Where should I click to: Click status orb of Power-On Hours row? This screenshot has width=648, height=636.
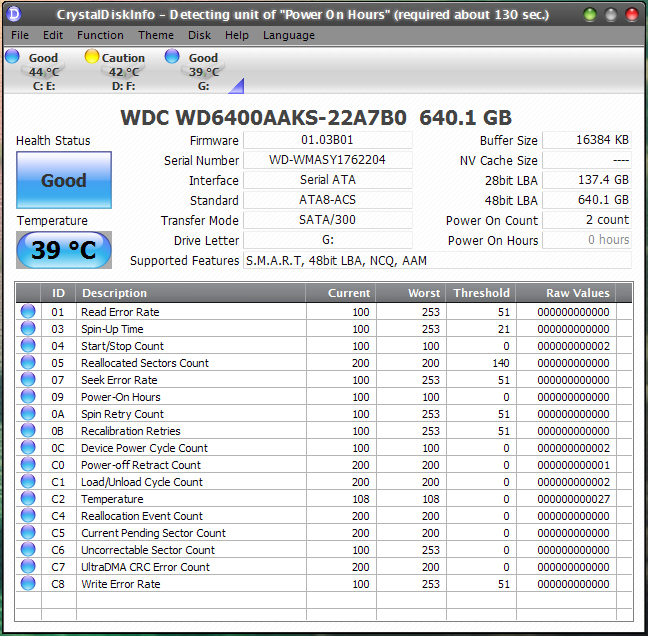pos(28,396)
